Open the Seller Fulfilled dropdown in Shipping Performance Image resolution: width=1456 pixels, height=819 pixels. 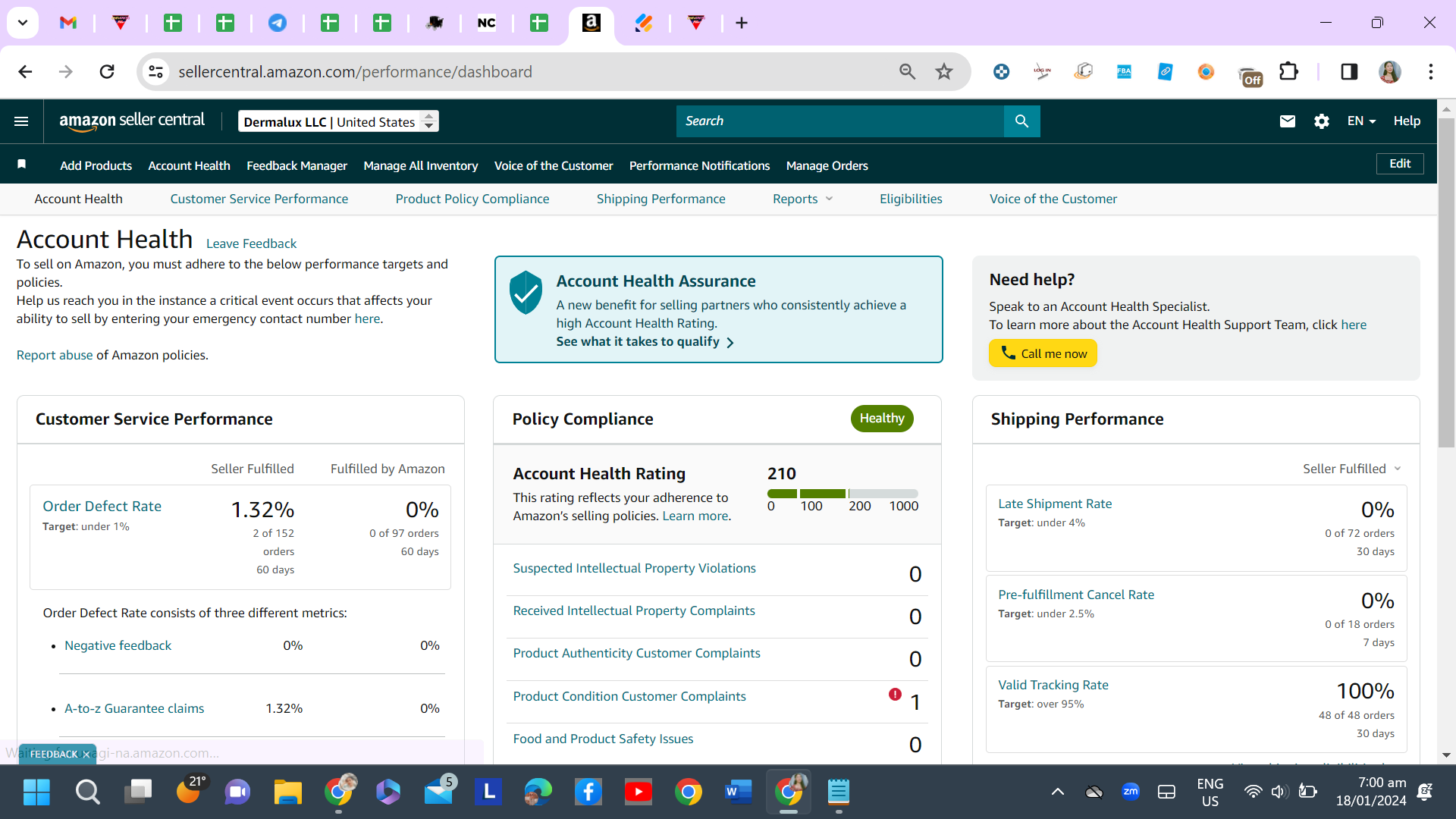pyautogui.click(x=1352, y=469)
